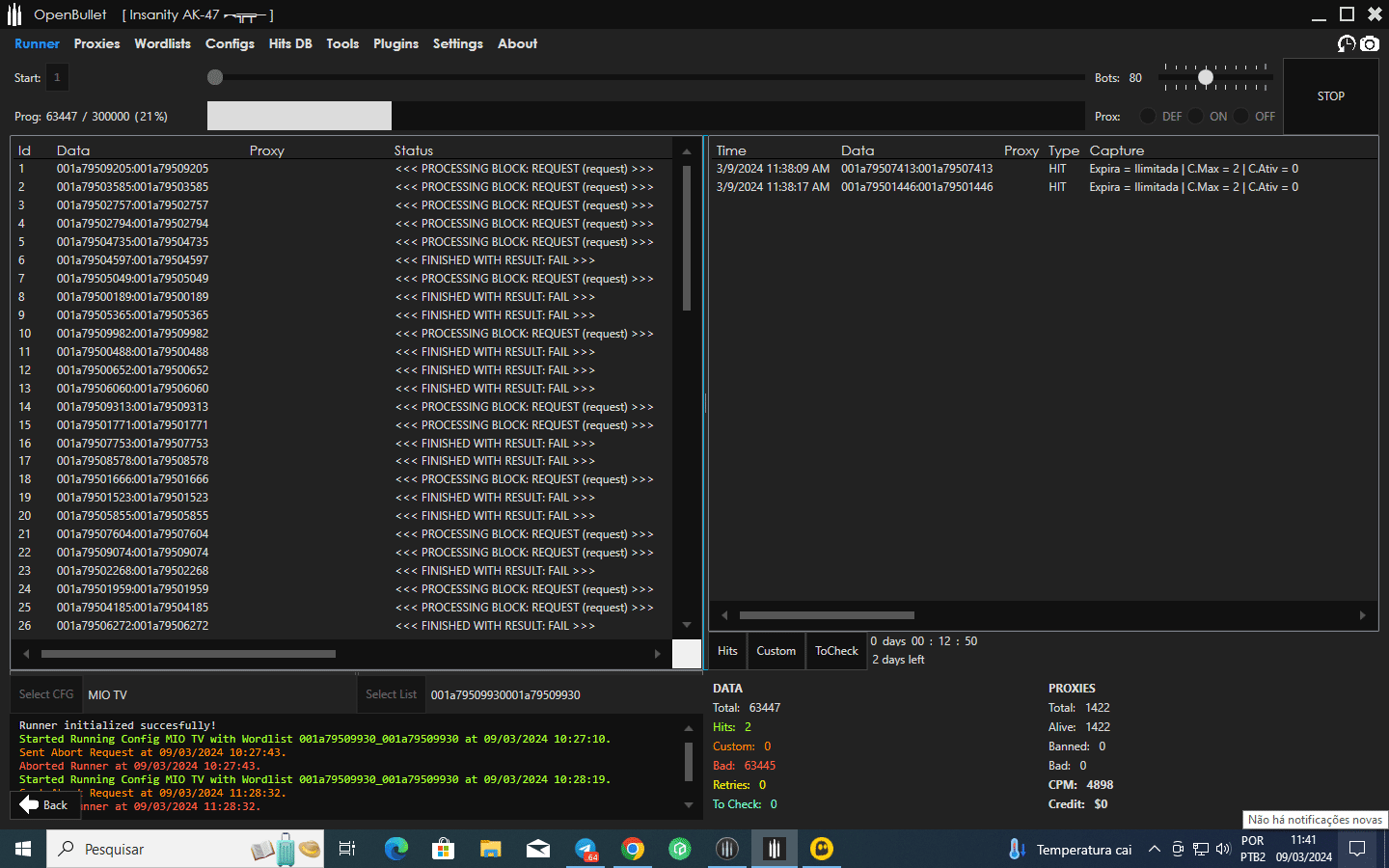Open Telegram from the taskbar
The width and height of the screenshot is (1389, 868).
[x=586, y=849]
